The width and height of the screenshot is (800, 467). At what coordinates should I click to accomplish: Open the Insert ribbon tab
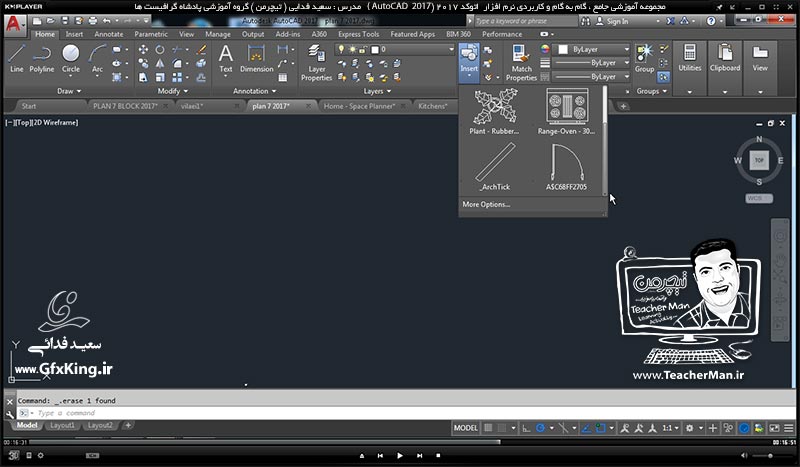pyautogui.click(x=74, y=34)
